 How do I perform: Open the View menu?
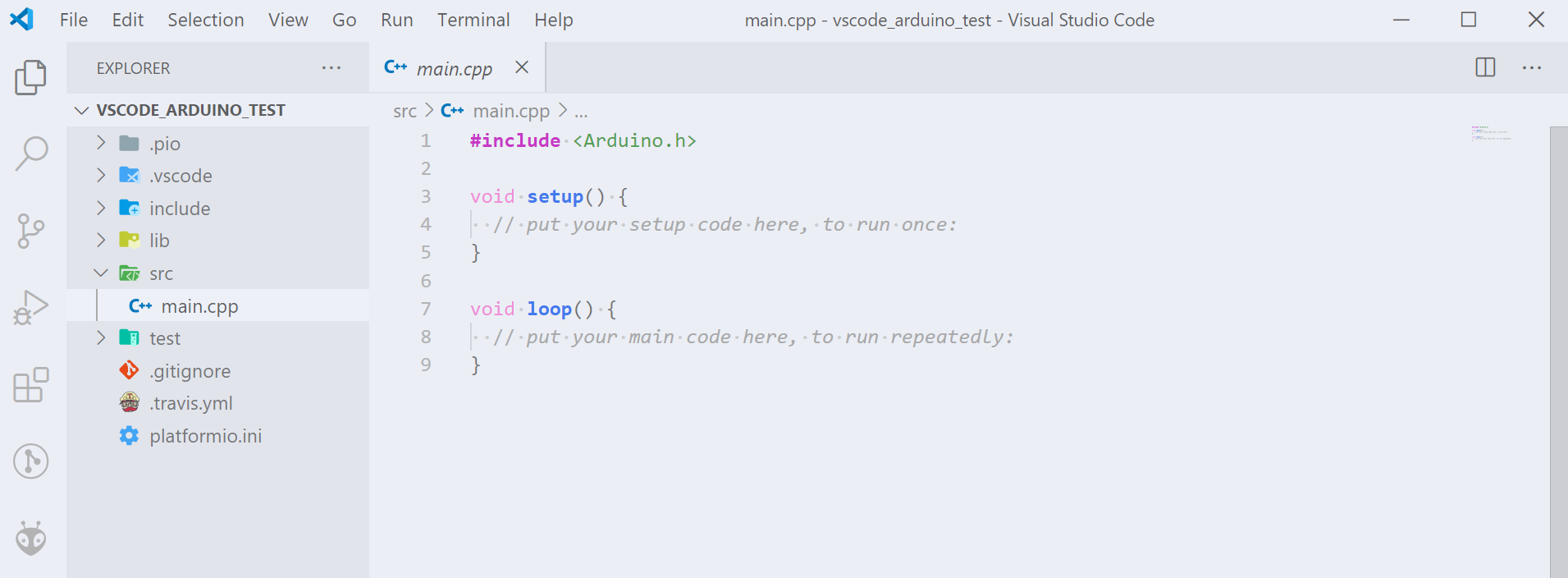288,20
